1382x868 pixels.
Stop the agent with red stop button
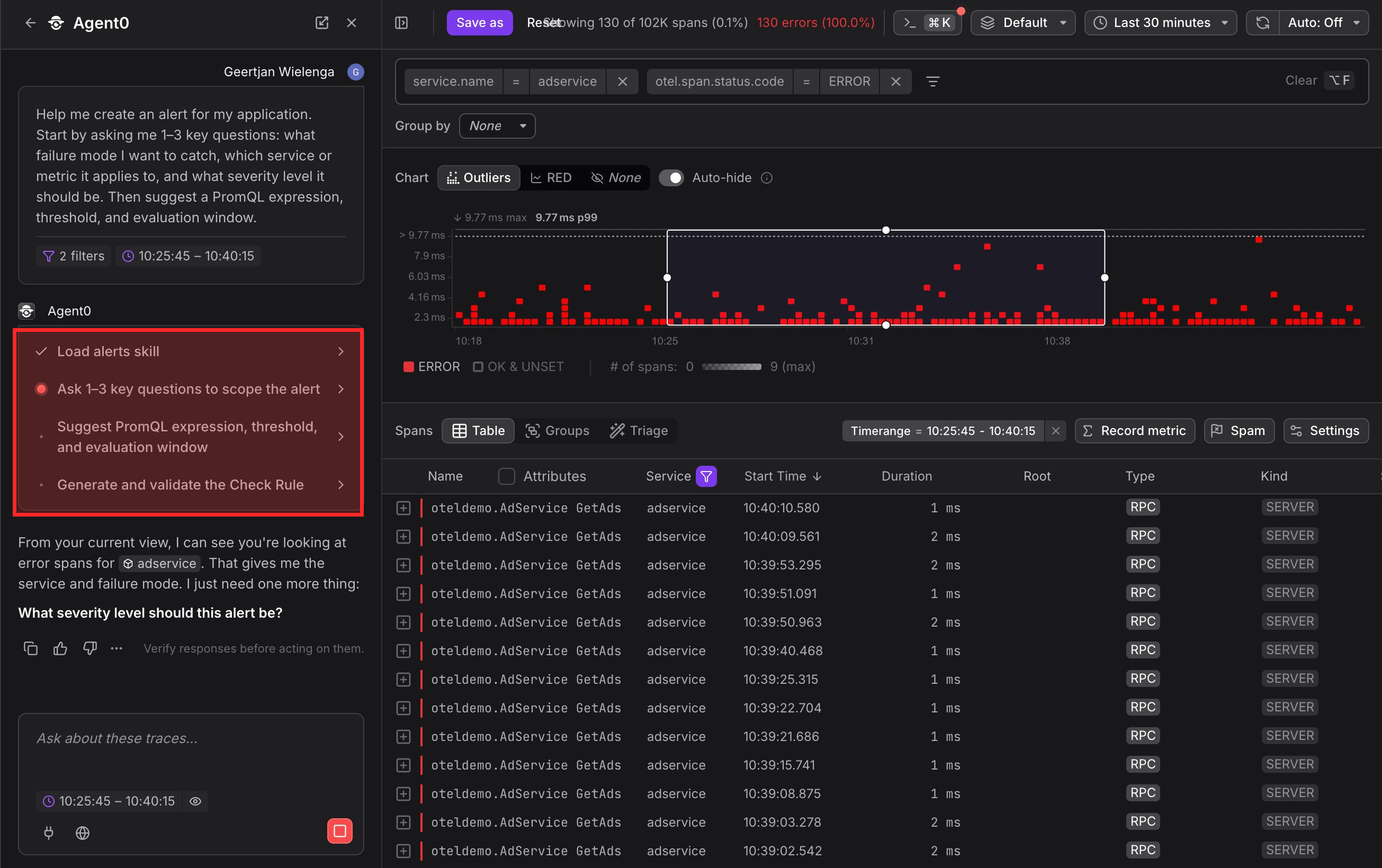[x=340, y=831]
